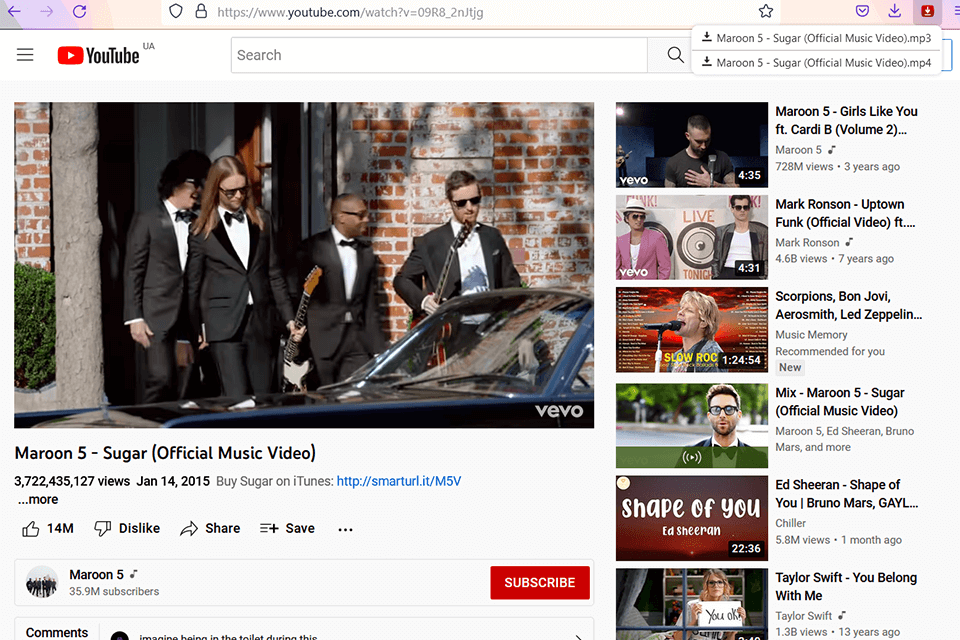Like the video with thumbs-up icon

31,529
